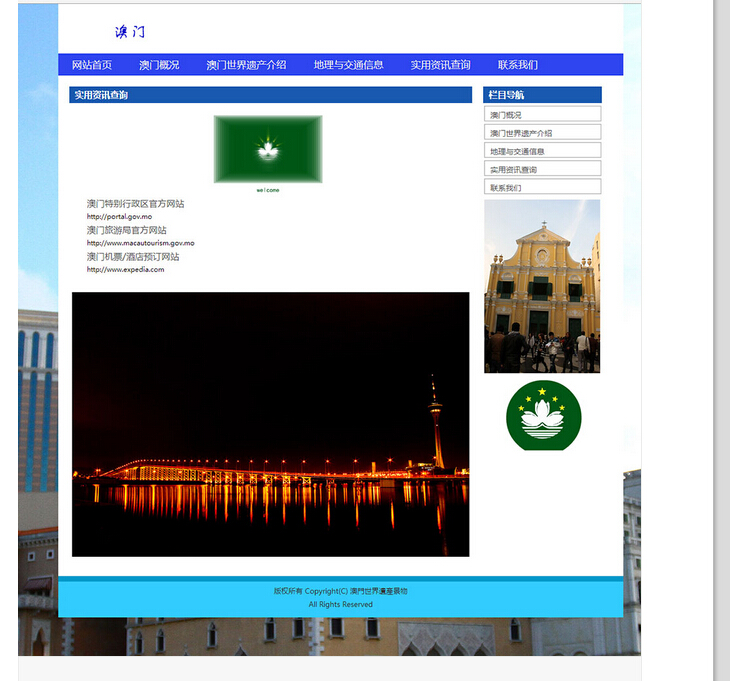Open 网站首页 in the top navigation bar

click(x=92, y=65)
